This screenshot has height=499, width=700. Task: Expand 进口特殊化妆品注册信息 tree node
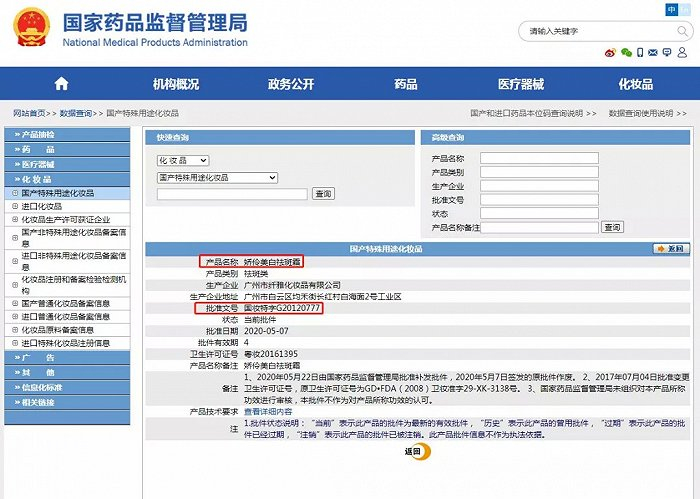coord(15,343)
